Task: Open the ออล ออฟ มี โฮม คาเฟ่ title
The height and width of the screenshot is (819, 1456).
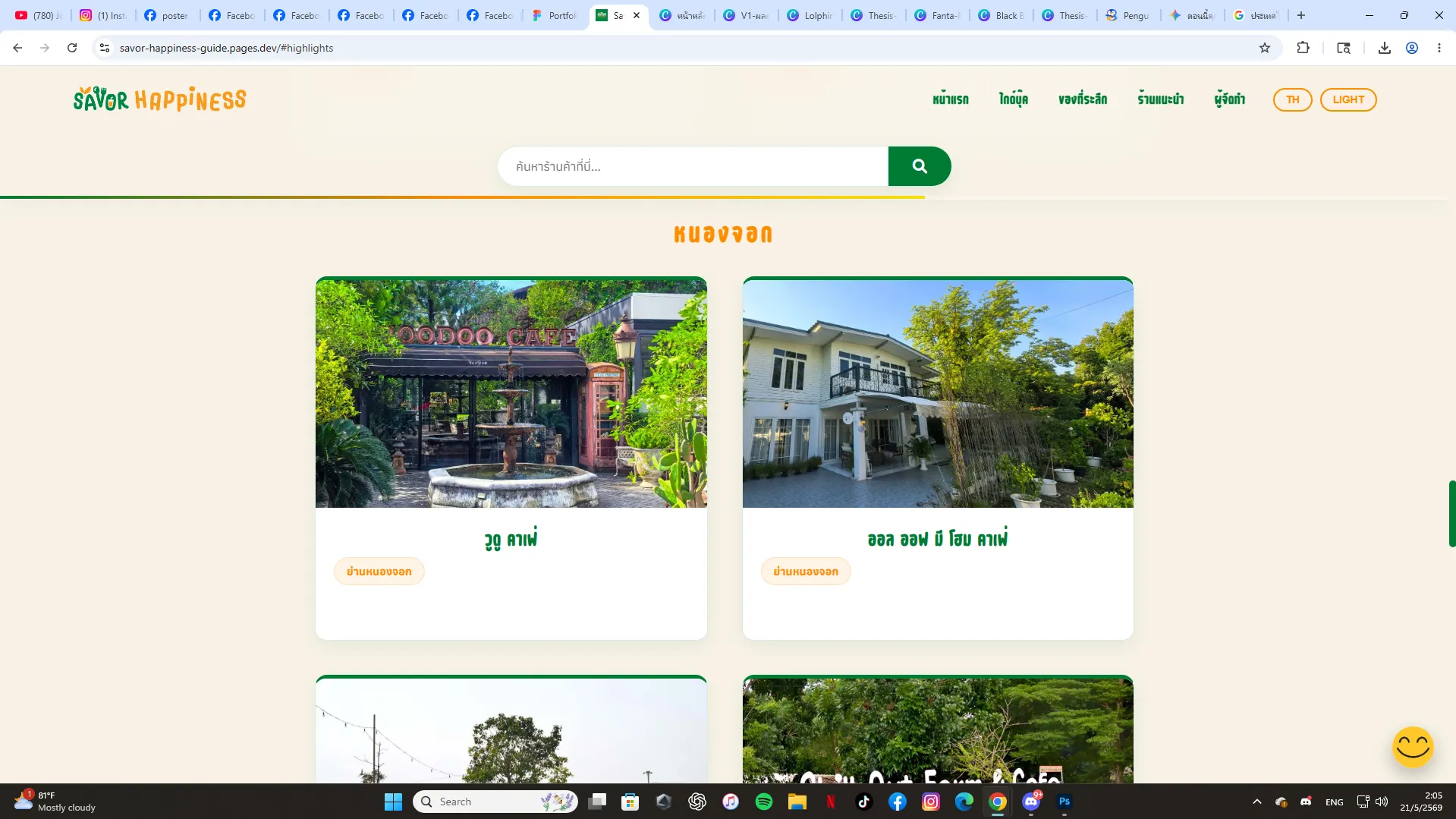Action: click(x=938, y=539)
